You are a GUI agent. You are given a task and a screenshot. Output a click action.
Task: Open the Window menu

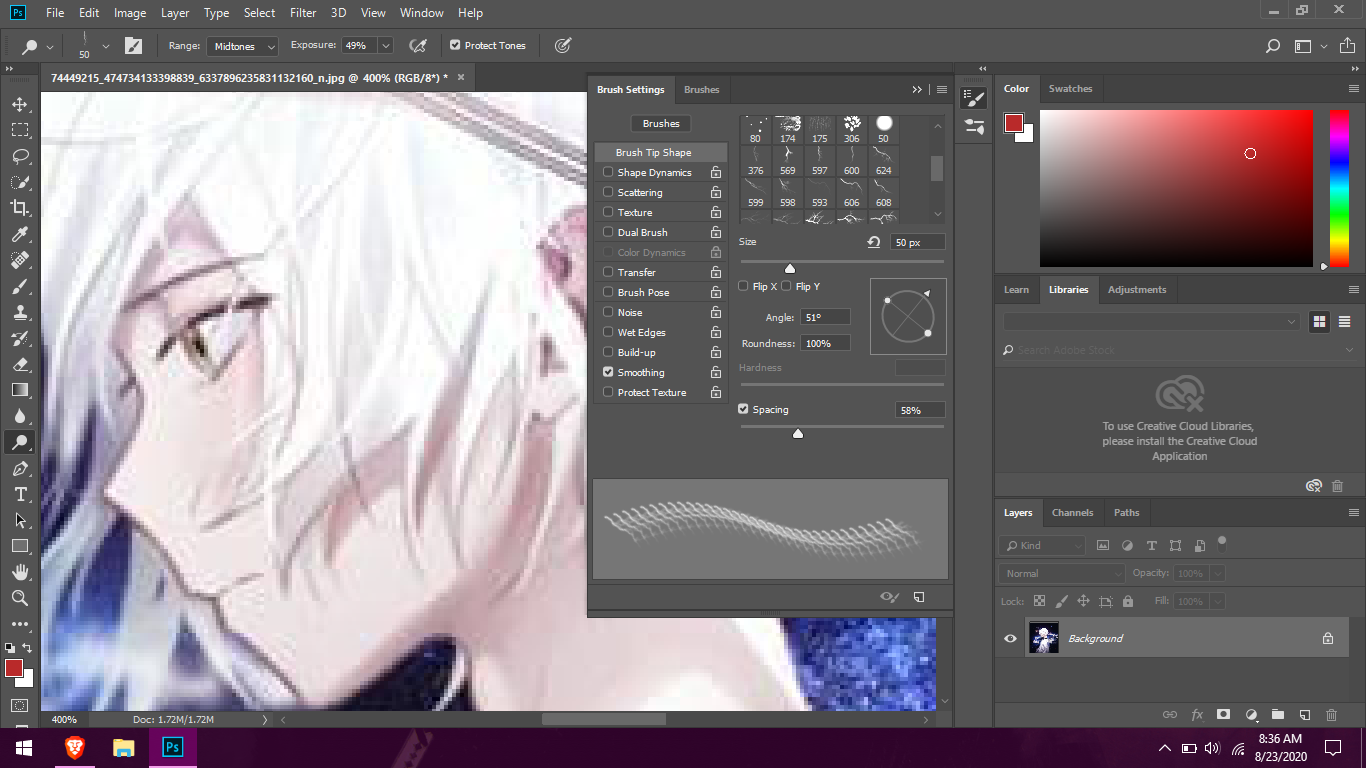421,13
